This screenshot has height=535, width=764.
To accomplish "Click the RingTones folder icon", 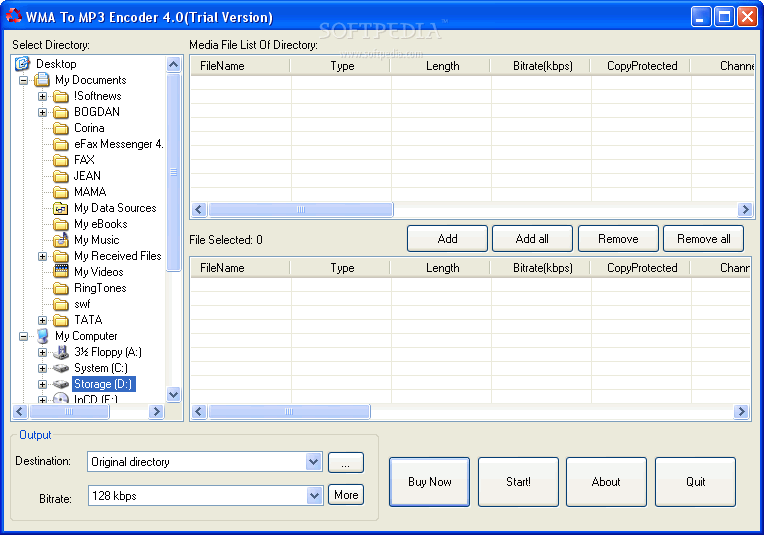I will [61, 288].
